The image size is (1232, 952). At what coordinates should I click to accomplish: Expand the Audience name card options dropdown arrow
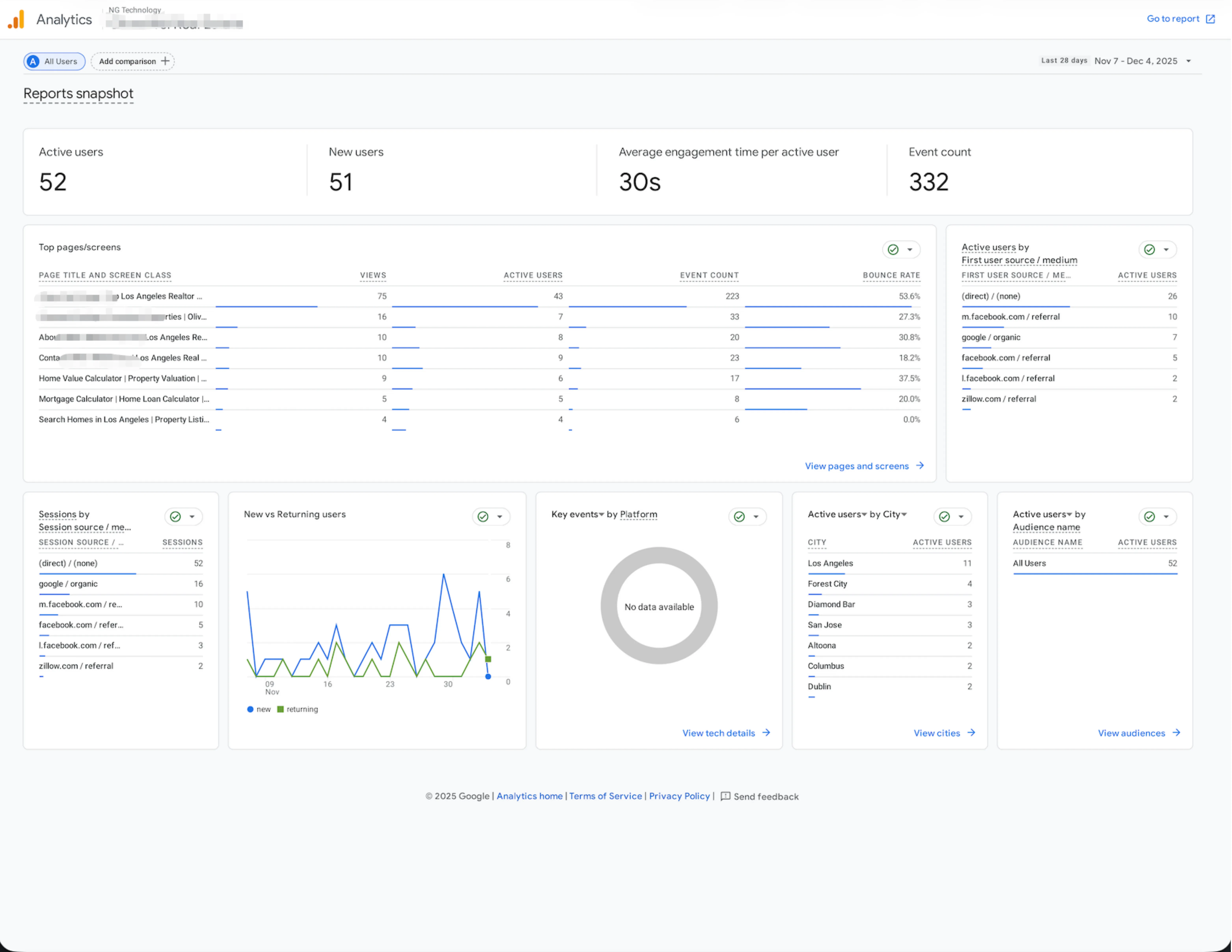[1166, 516]
